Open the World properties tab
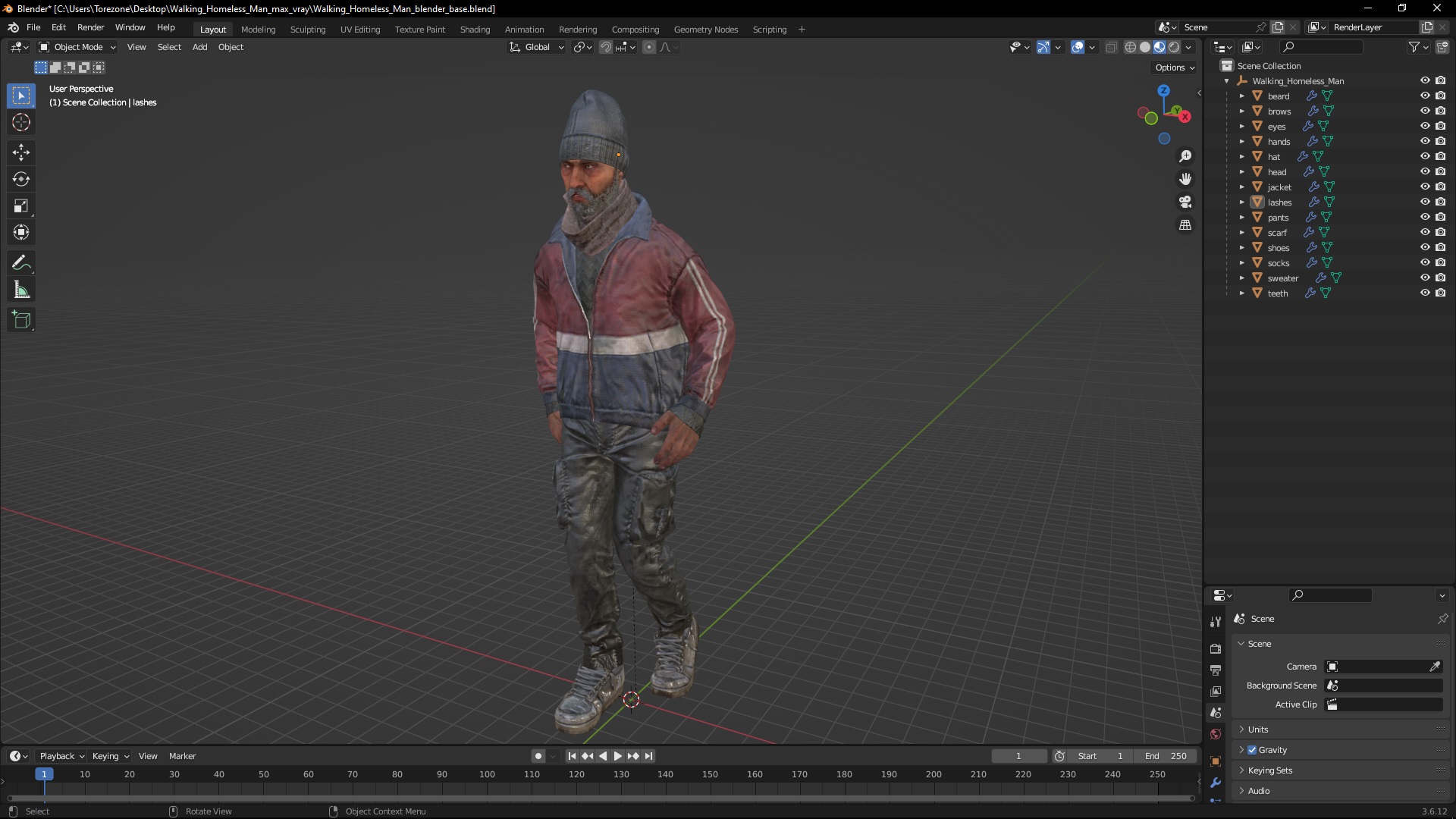 [x=1216, y=734]
